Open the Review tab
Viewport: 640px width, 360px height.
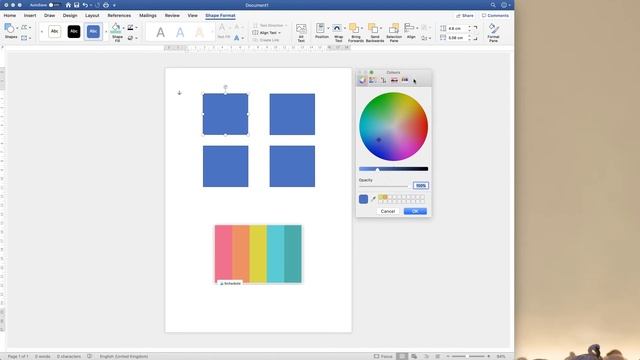(x=172, y=16)
